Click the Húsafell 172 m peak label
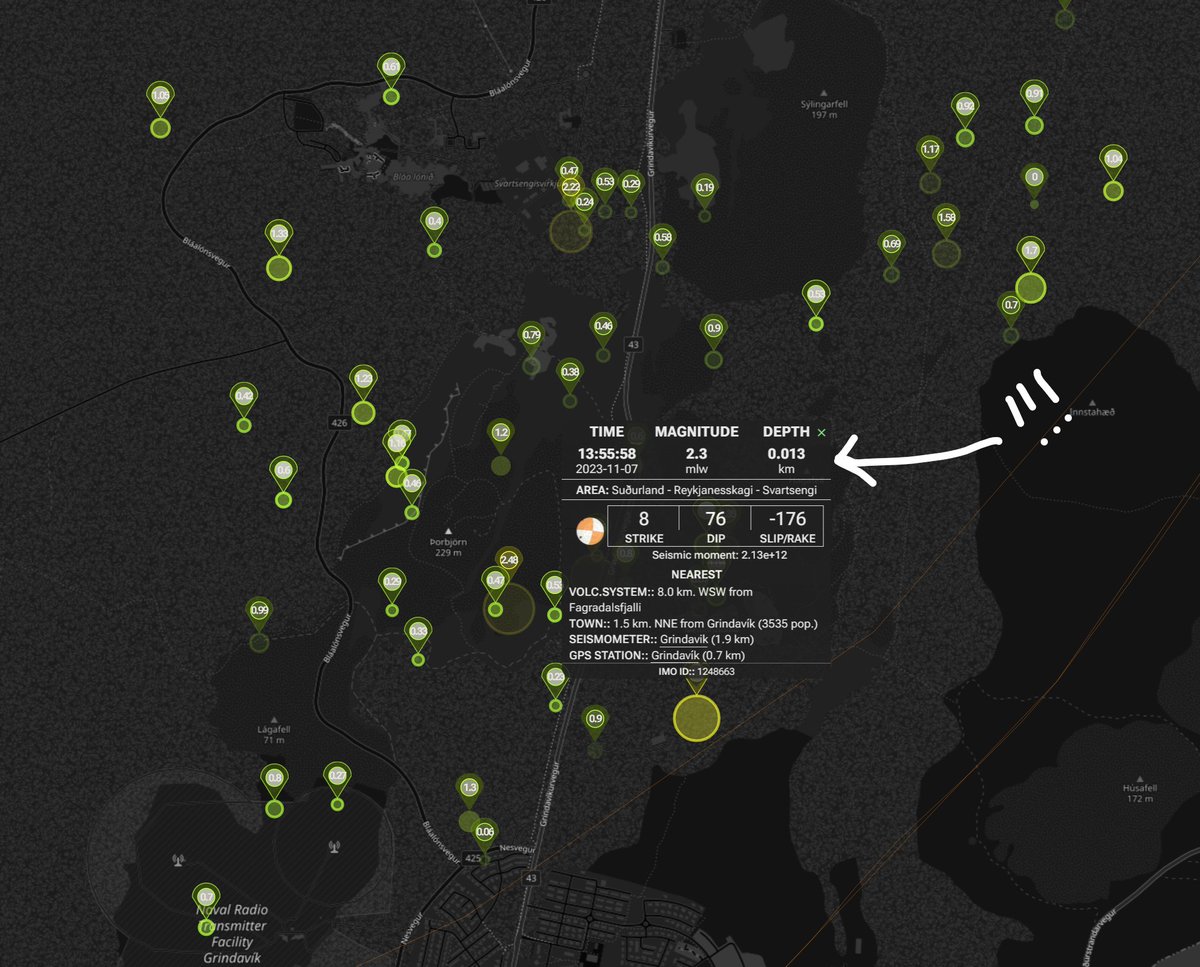1200x967 pixels. (1140, 793)
